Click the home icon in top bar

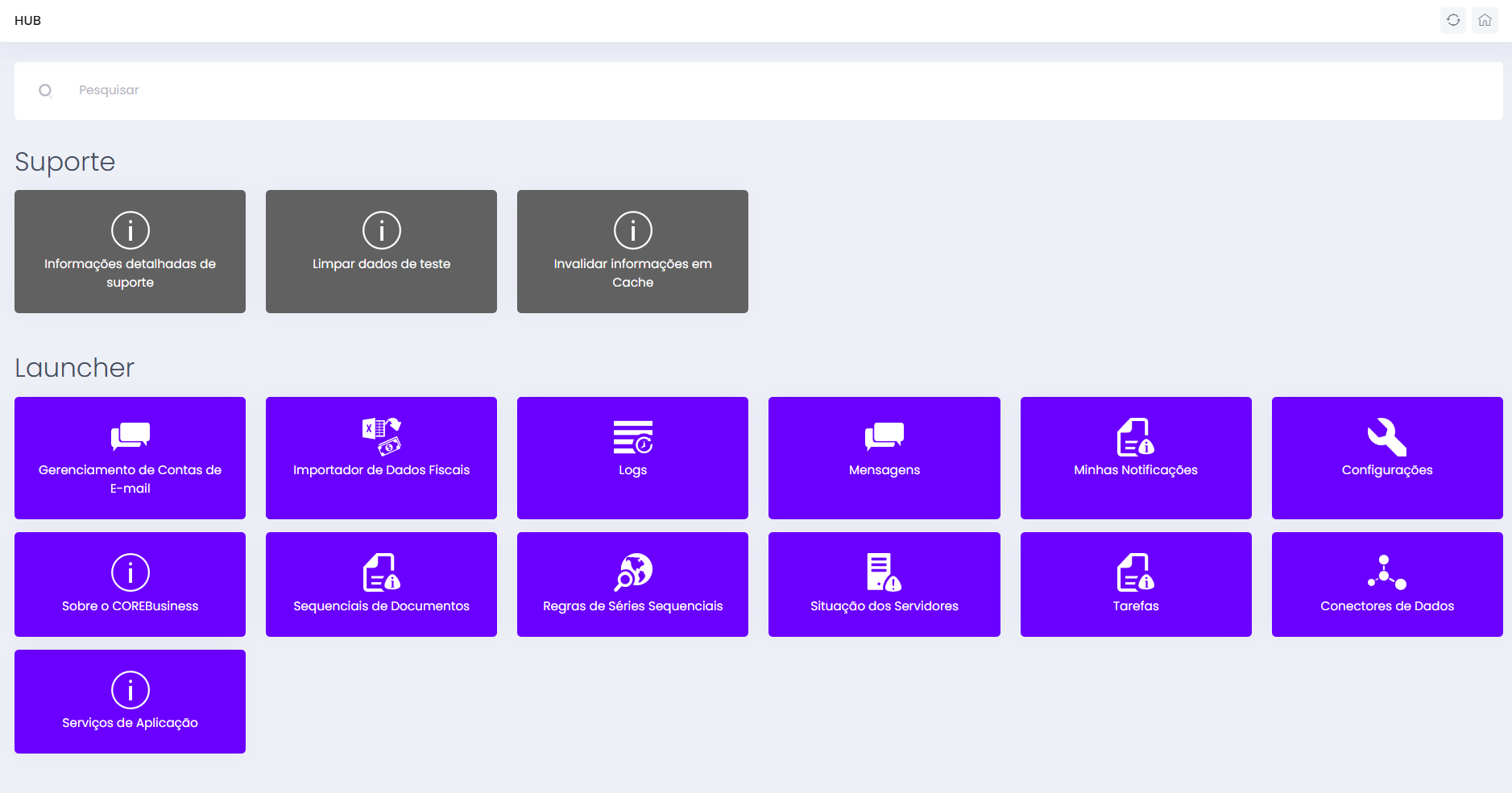(1485, 20)
